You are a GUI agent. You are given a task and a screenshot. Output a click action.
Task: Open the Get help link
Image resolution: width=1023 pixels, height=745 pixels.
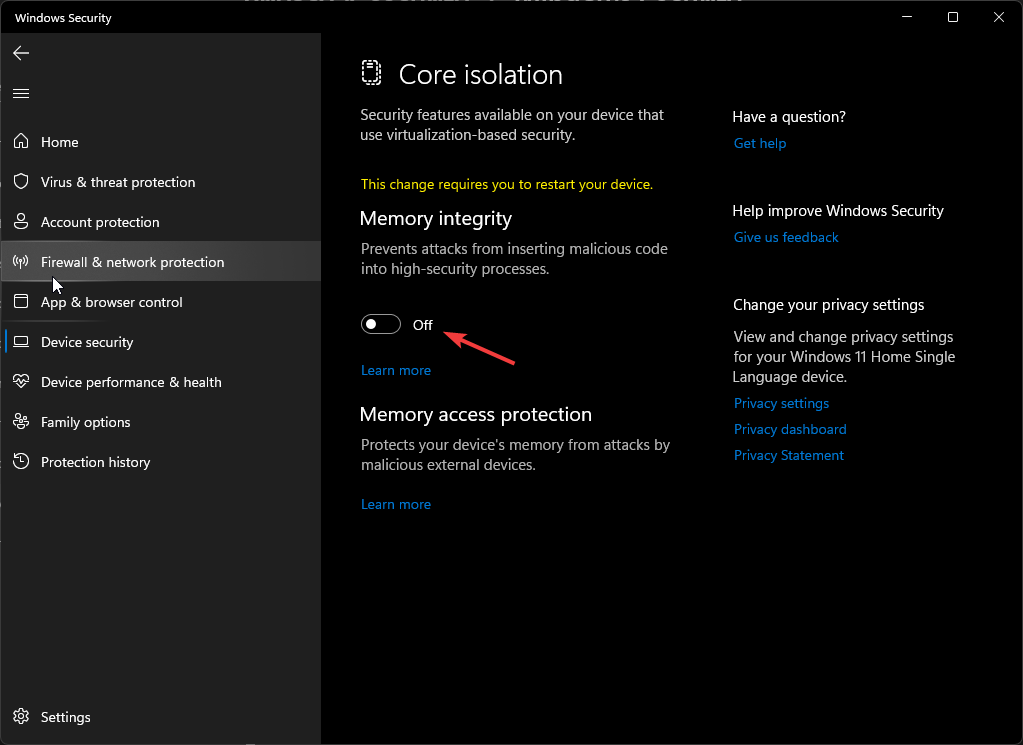759,143
